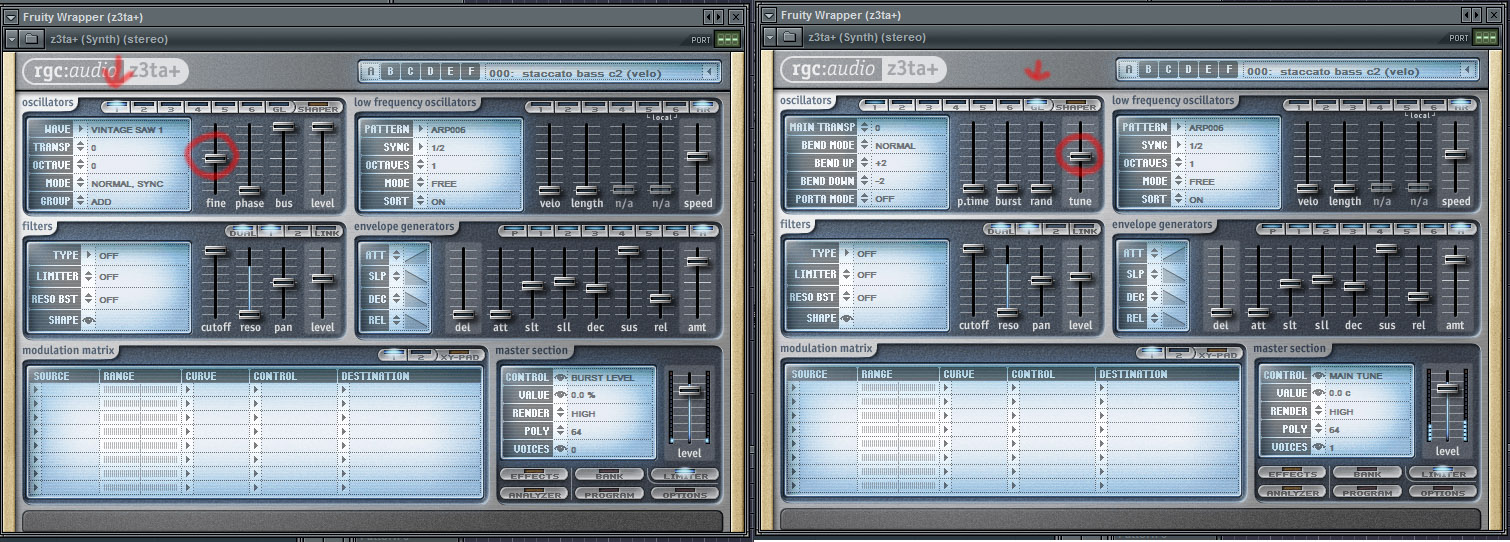Click the SLP envelope curve icon in the left window
Image resolution: width=1510 pixels, height=542 pixels.
click(415, 276)
